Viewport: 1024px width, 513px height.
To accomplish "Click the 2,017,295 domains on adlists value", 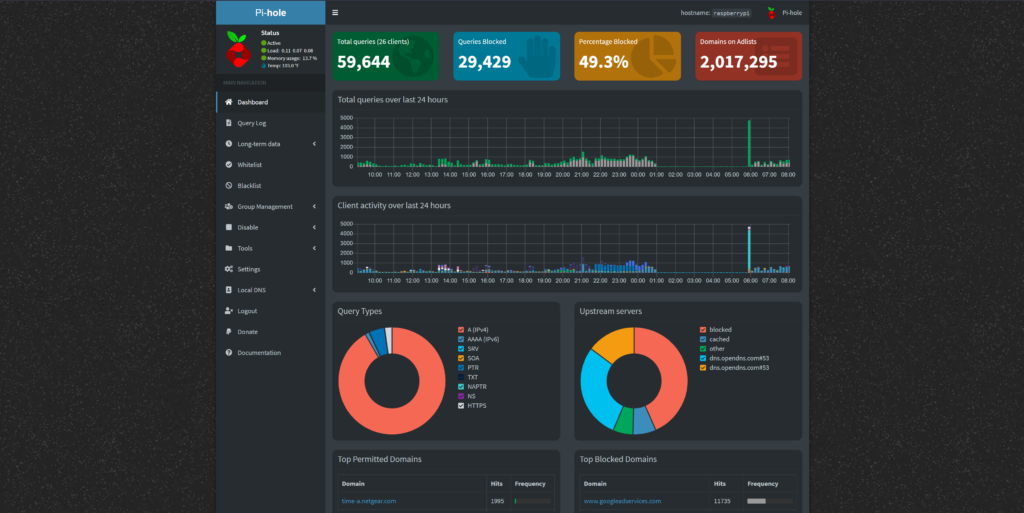I will [739, 62].
